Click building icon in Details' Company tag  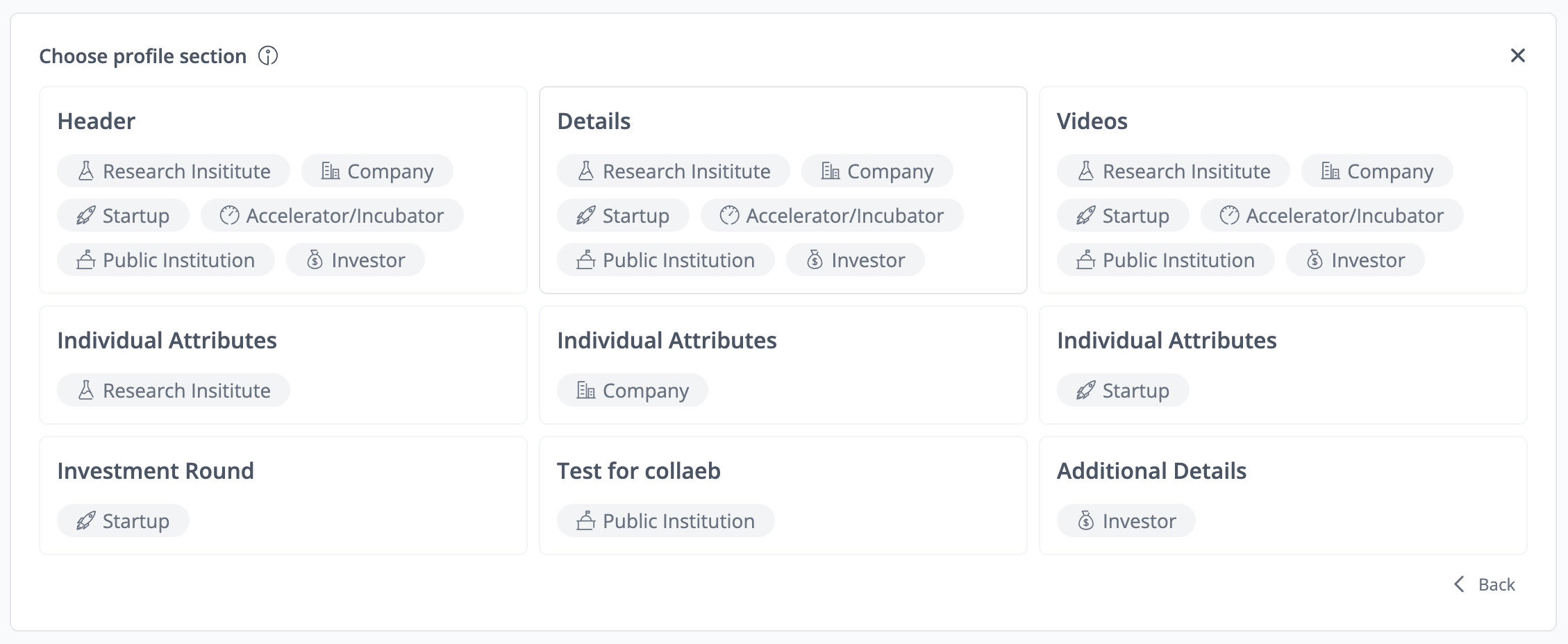pos(831,171)
